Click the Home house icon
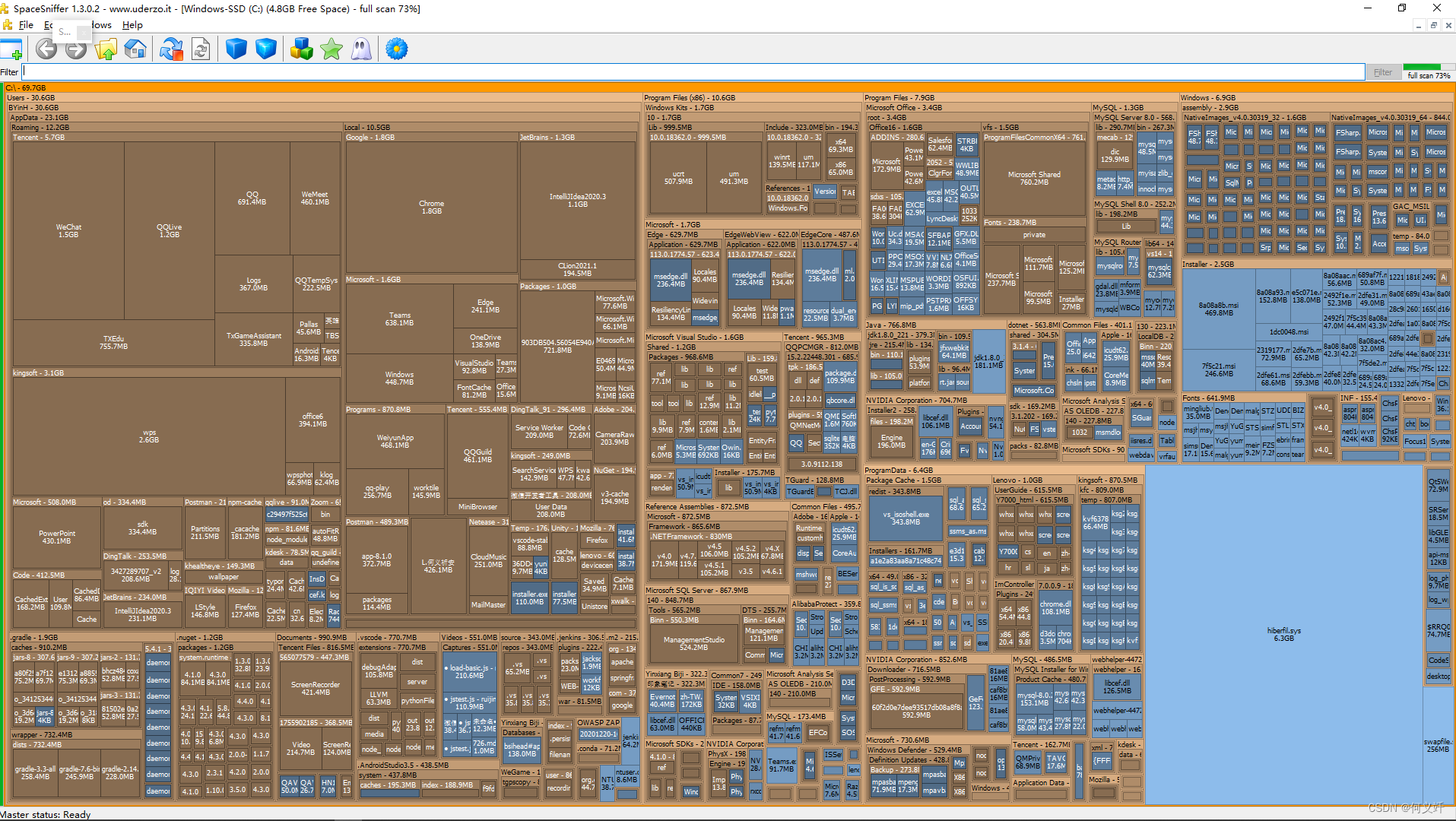 click(135, 49)
